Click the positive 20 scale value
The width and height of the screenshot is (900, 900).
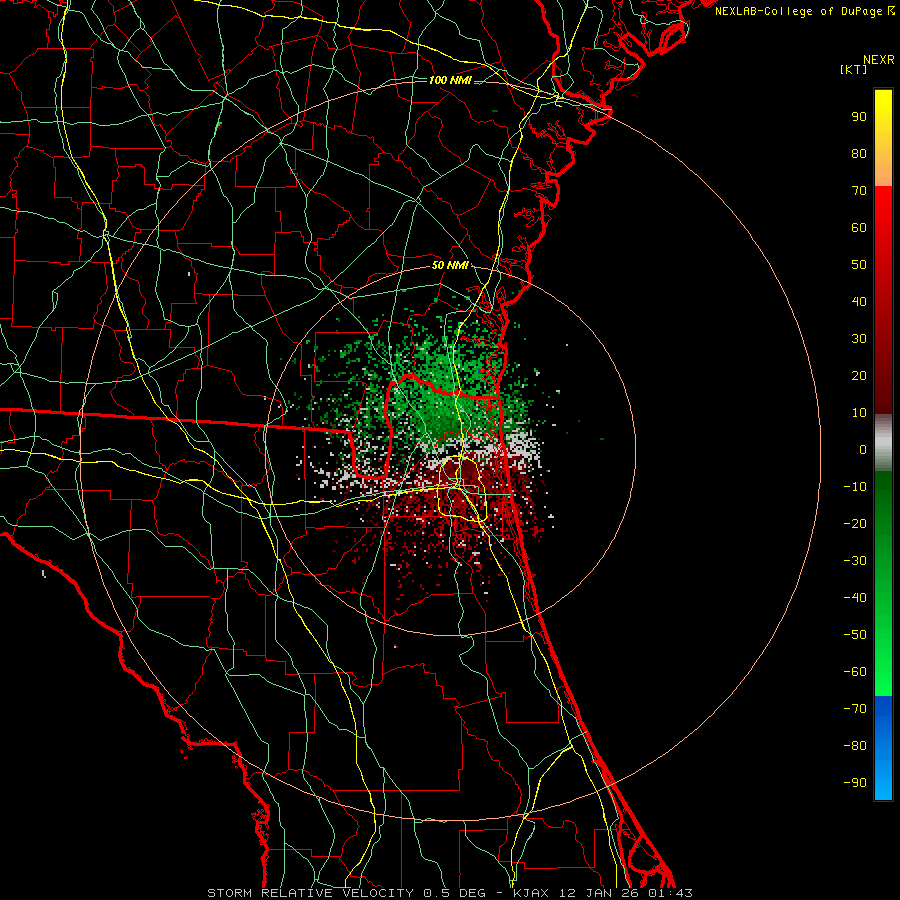pyautogui.click(x=859, y=376)
